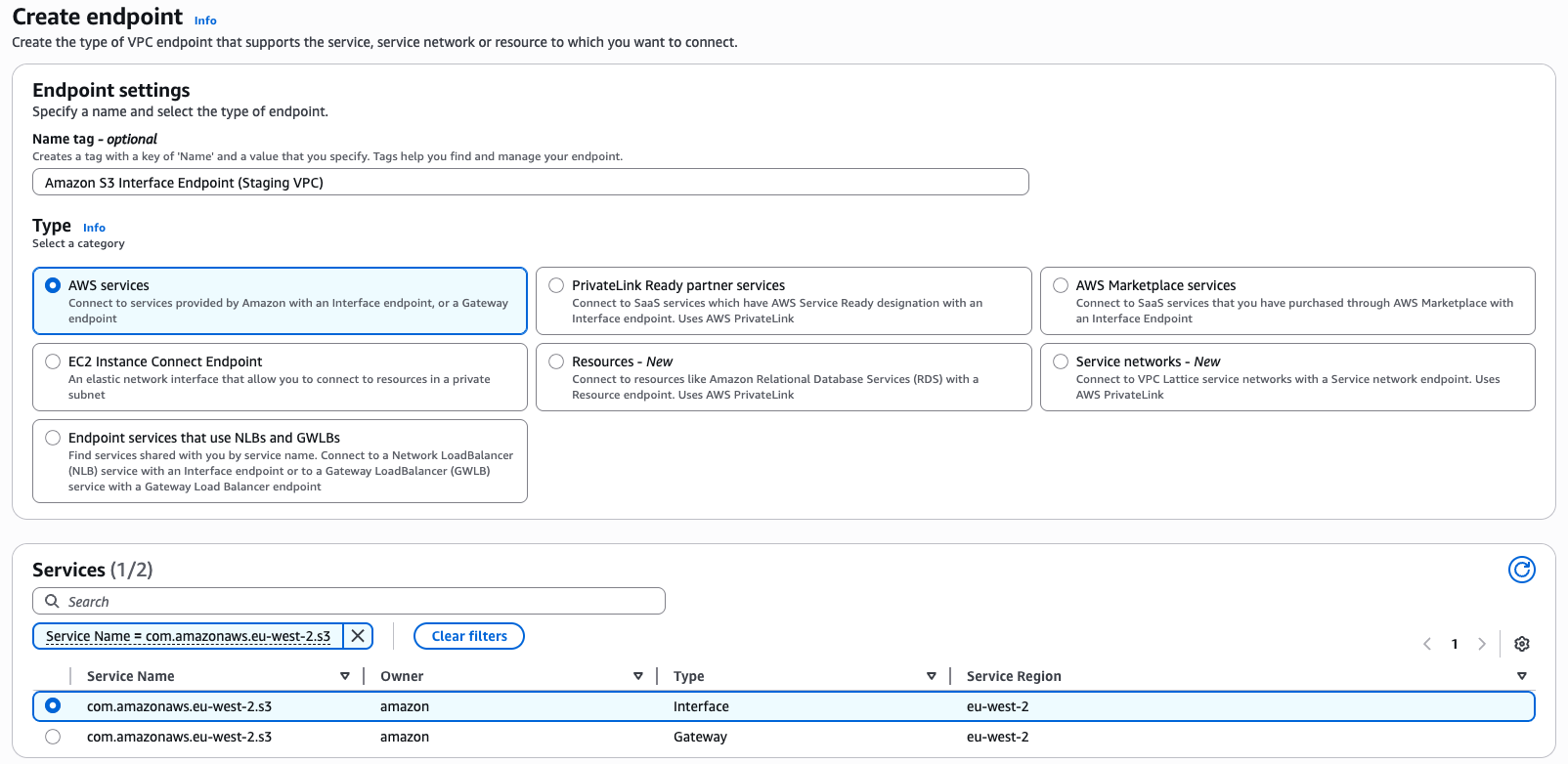Click the Name tag input field
1568x764 pixels.
pos(530,183)
